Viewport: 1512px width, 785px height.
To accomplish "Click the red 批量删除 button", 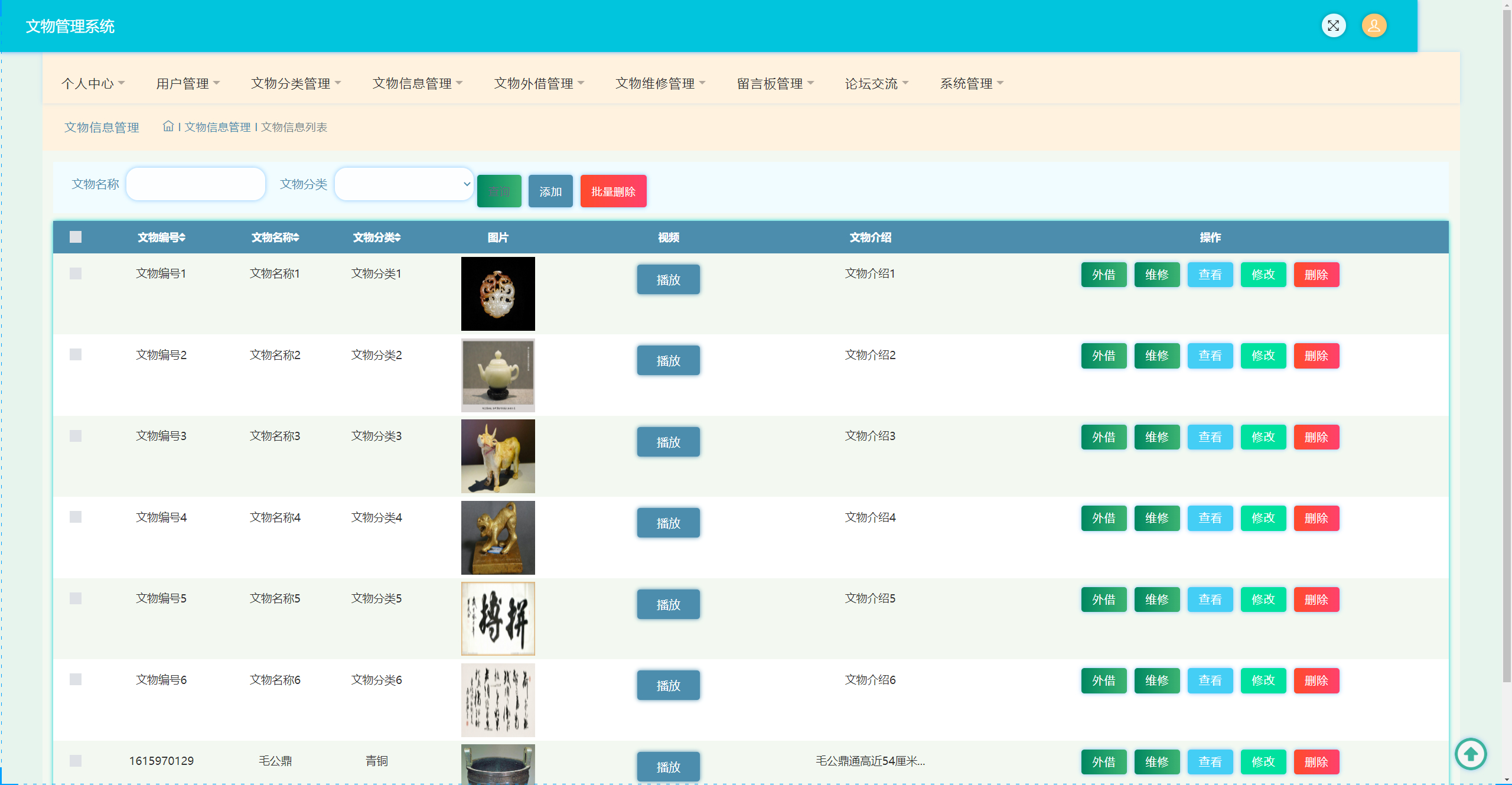I will point(613,191).
